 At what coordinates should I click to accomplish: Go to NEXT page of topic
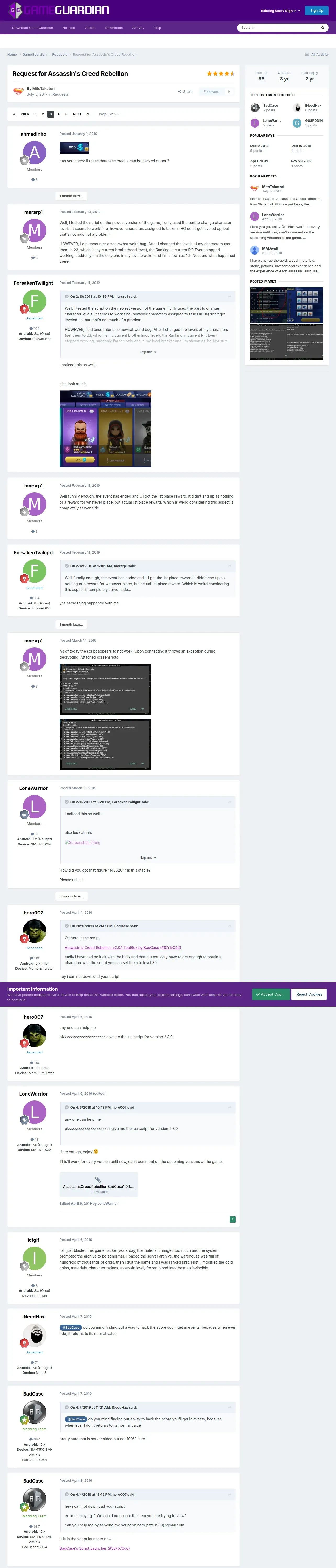tap(77, 114)
